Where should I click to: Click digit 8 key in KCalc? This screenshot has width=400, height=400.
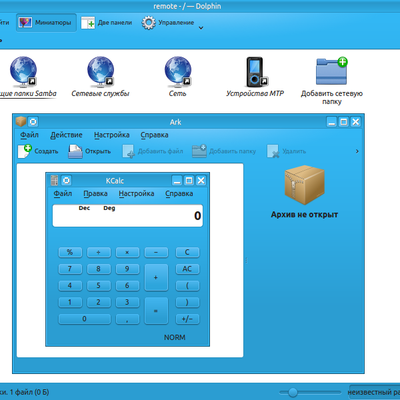(99, 269)
